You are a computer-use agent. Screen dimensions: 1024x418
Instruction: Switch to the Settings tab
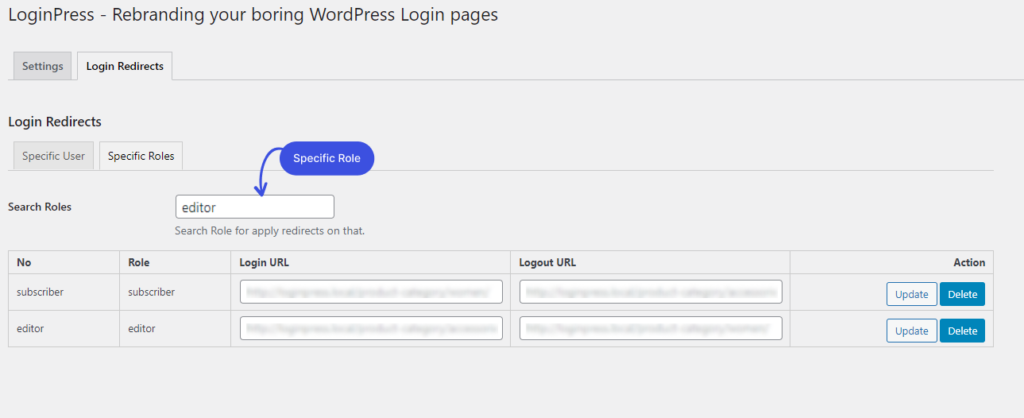click(42, 66)
